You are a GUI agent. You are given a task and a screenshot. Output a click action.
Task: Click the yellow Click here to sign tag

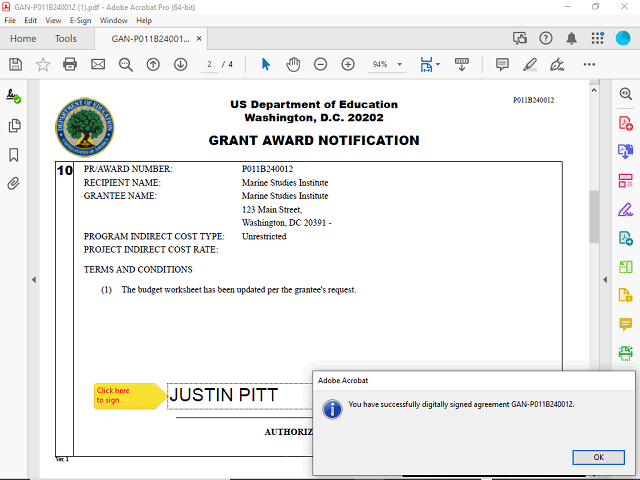tap(130, 396)
